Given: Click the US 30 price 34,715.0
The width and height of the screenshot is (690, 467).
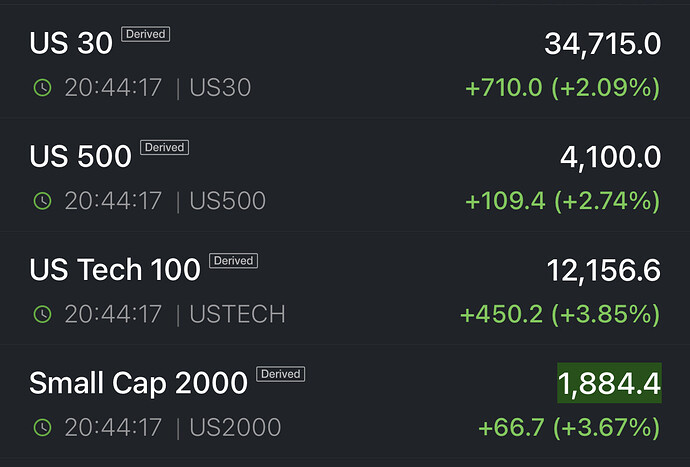Looking at the screenshot, I should (x=602, y=44).
